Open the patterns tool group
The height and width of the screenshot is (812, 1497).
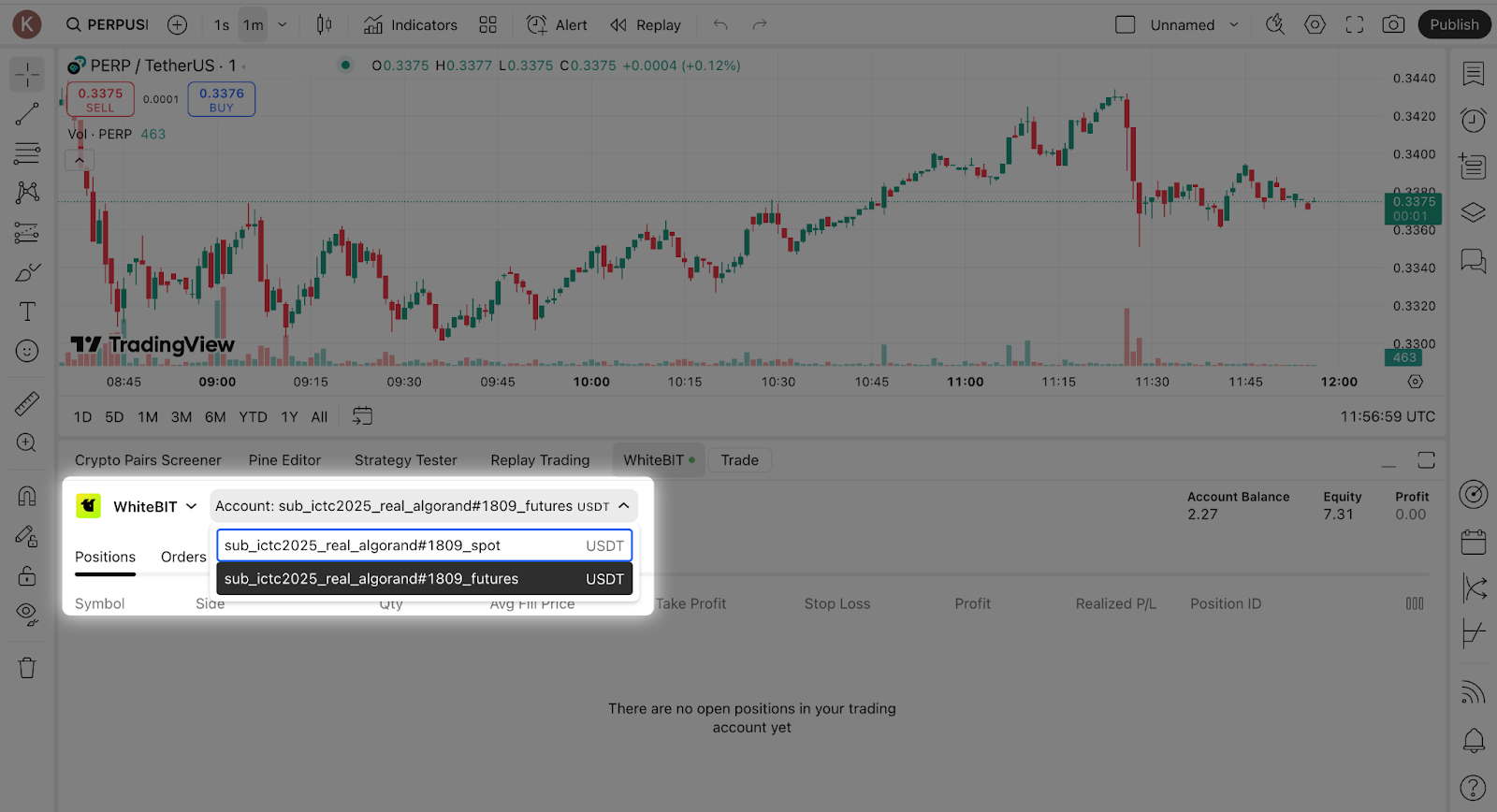27,193
